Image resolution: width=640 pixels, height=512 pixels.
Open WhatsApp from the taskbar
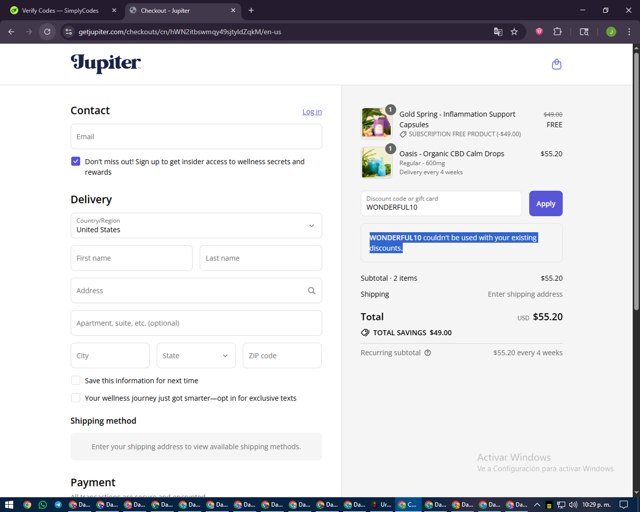tap(42, 505)
